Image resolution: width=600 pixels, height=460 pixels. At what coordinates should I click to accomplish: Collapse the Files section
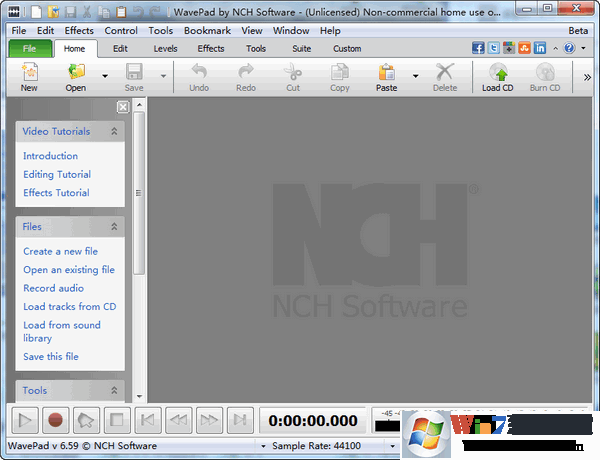click(x=114, y=227)
